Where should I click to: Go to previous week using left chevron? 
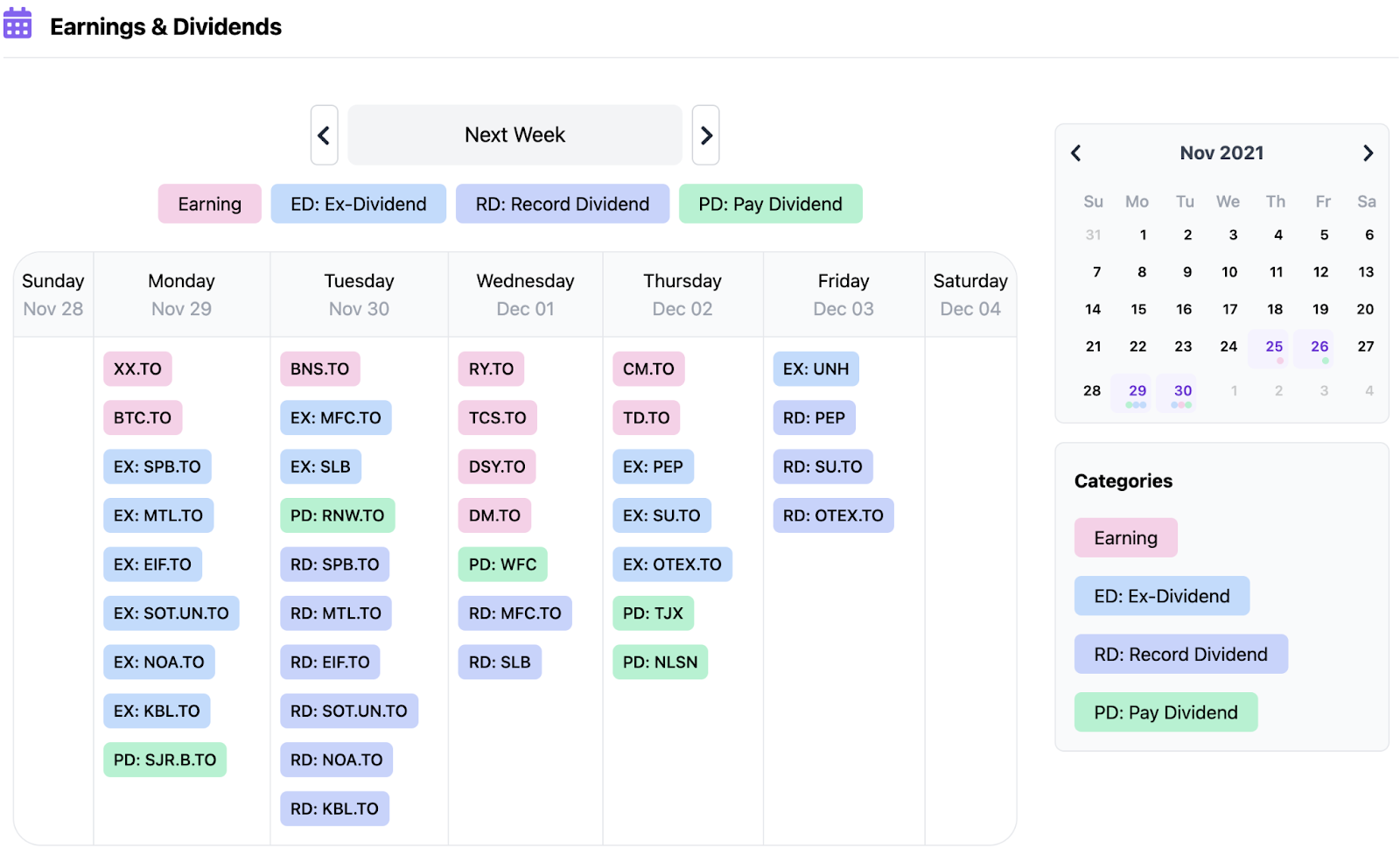point(324,136)
